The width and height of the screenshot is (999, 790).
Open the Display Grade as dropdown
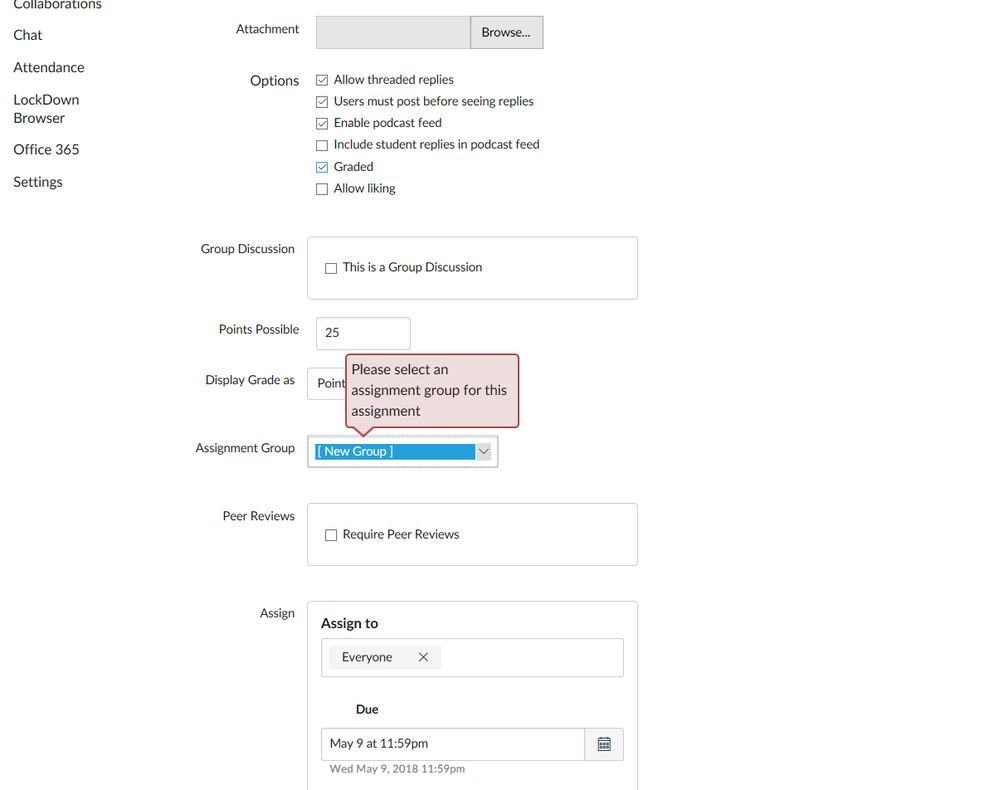tap(326, 384)
